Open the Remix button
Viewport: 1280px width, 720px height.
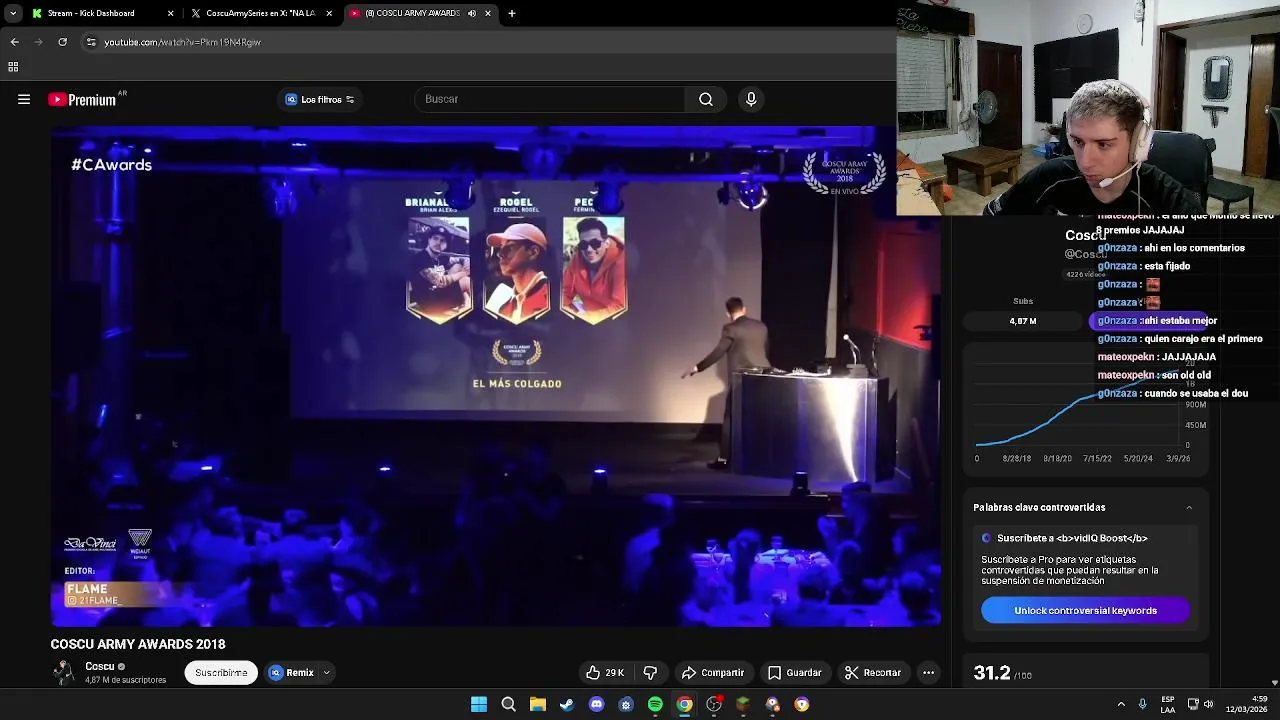tap(291, 673)
